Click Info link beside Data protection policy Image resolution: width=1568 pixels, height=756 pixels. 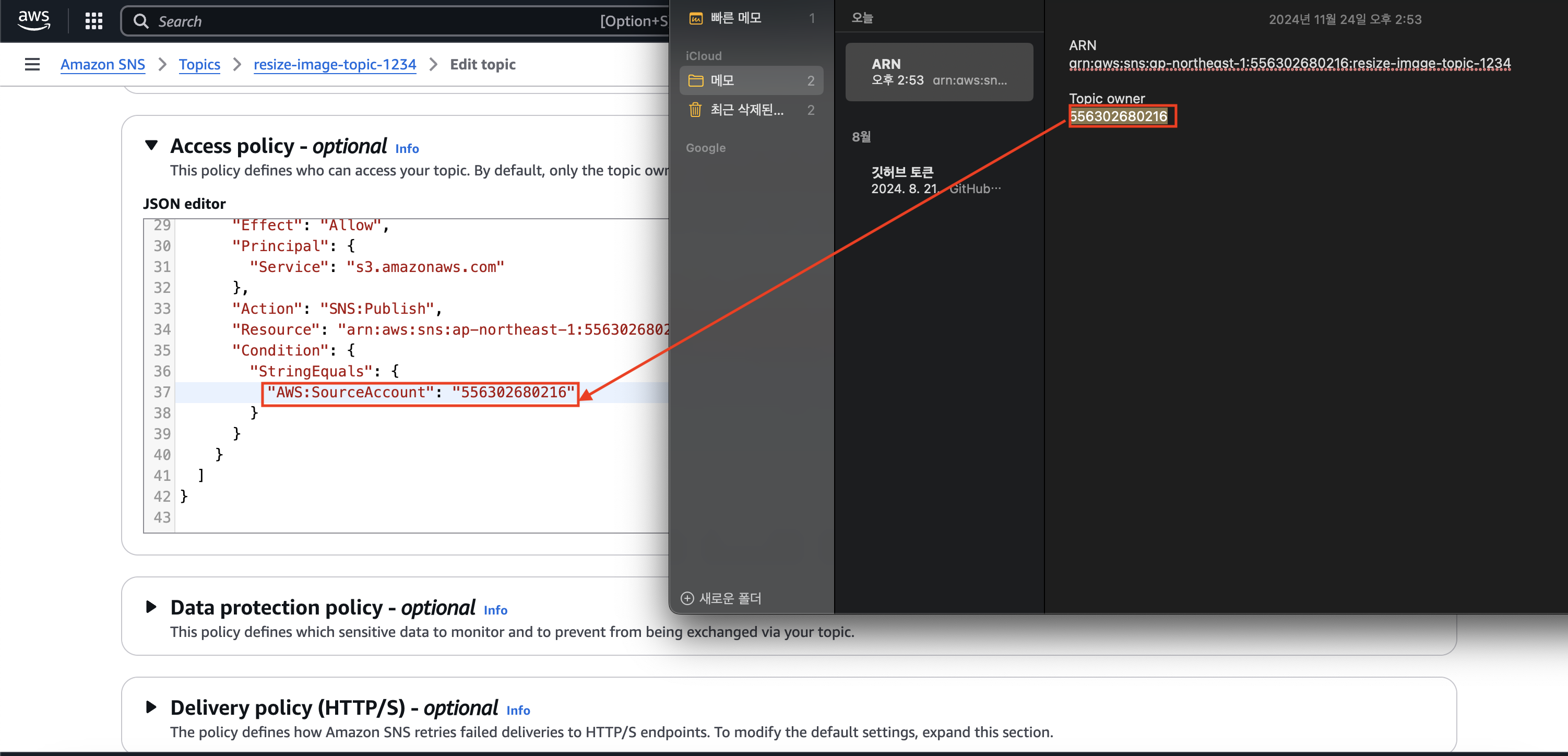click(495, 610)
